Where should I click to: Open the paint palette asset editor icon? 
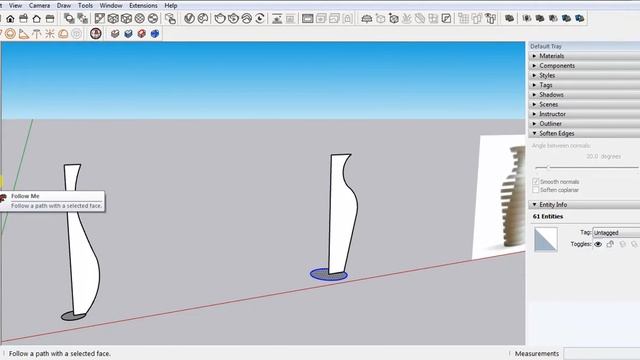tap(203, 18)
